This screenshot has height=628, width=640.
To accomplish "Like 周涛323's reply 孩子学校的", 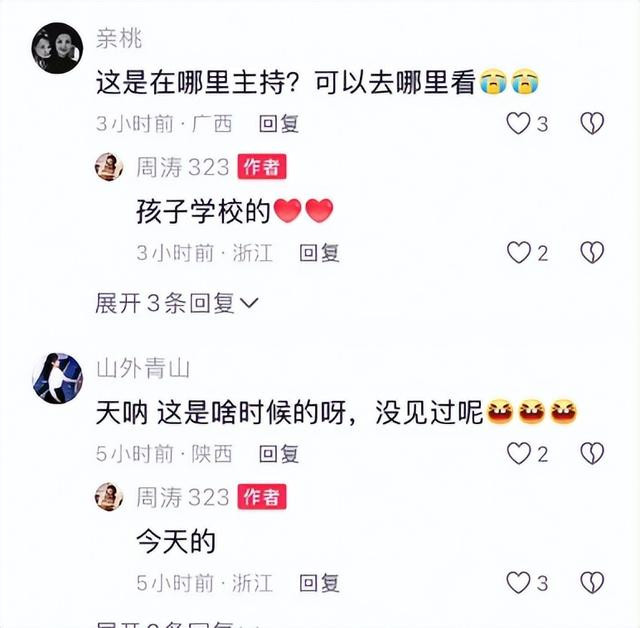I will 518,253.
